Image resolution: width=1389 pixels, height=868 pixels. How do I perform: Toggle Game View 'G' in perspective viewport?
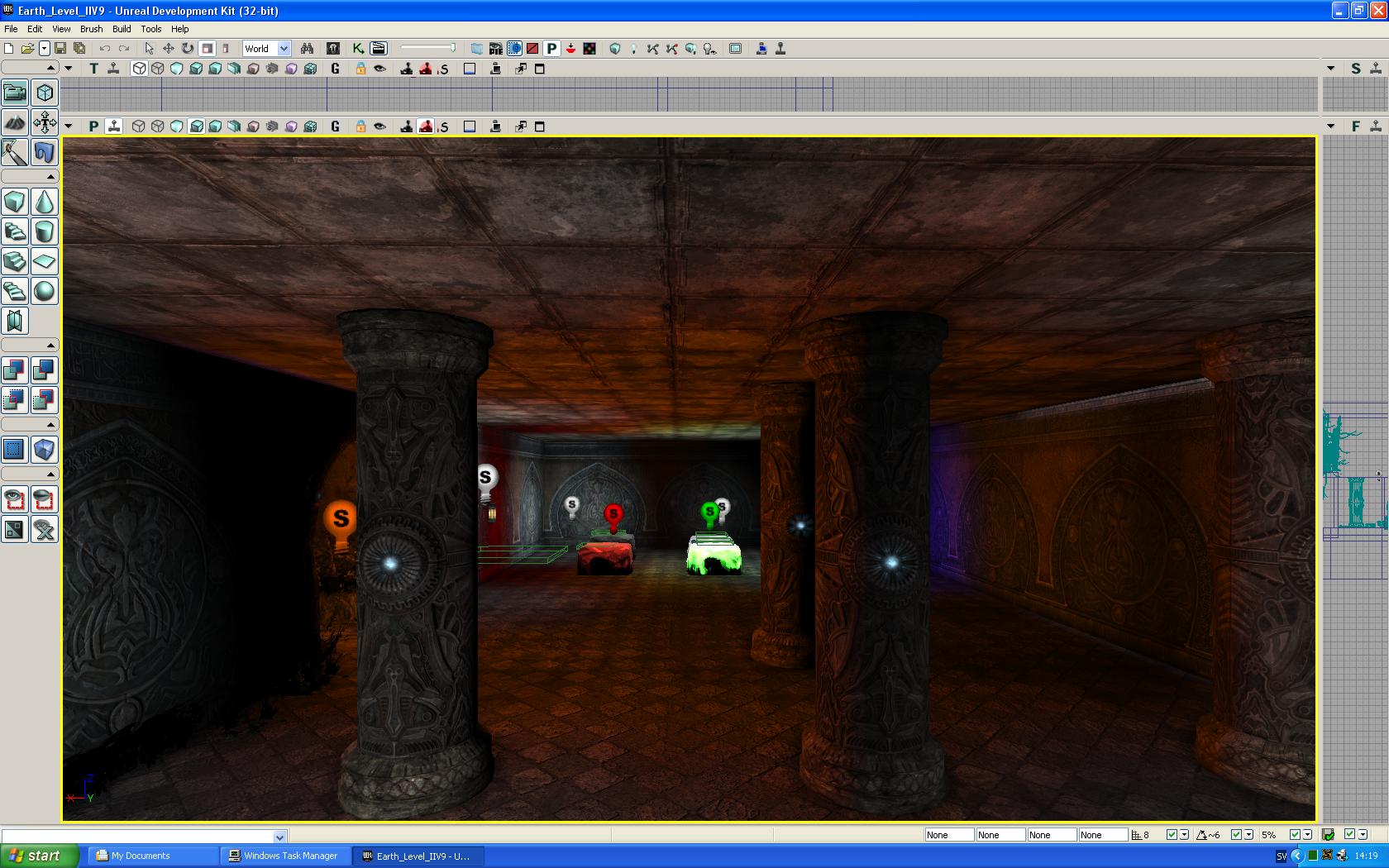click(335, 126)
